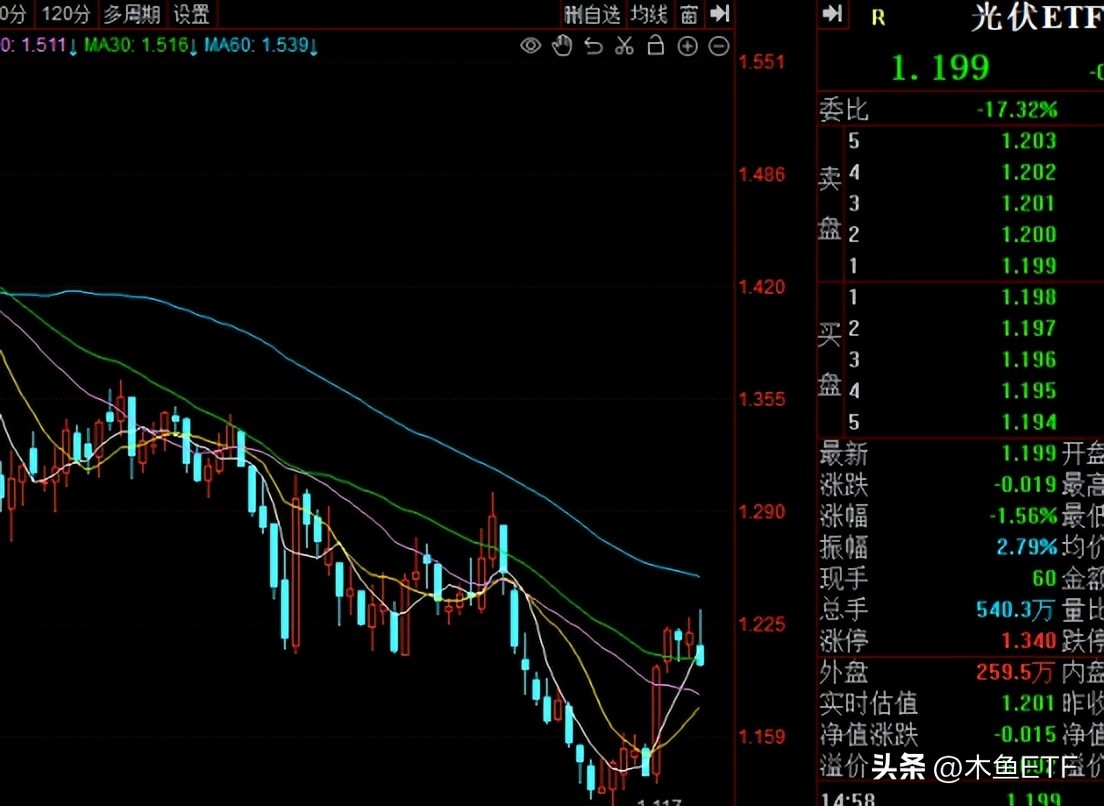Click the zoom-out minus icon
This screenshot has width=1104, height=806.
[719, 45]
